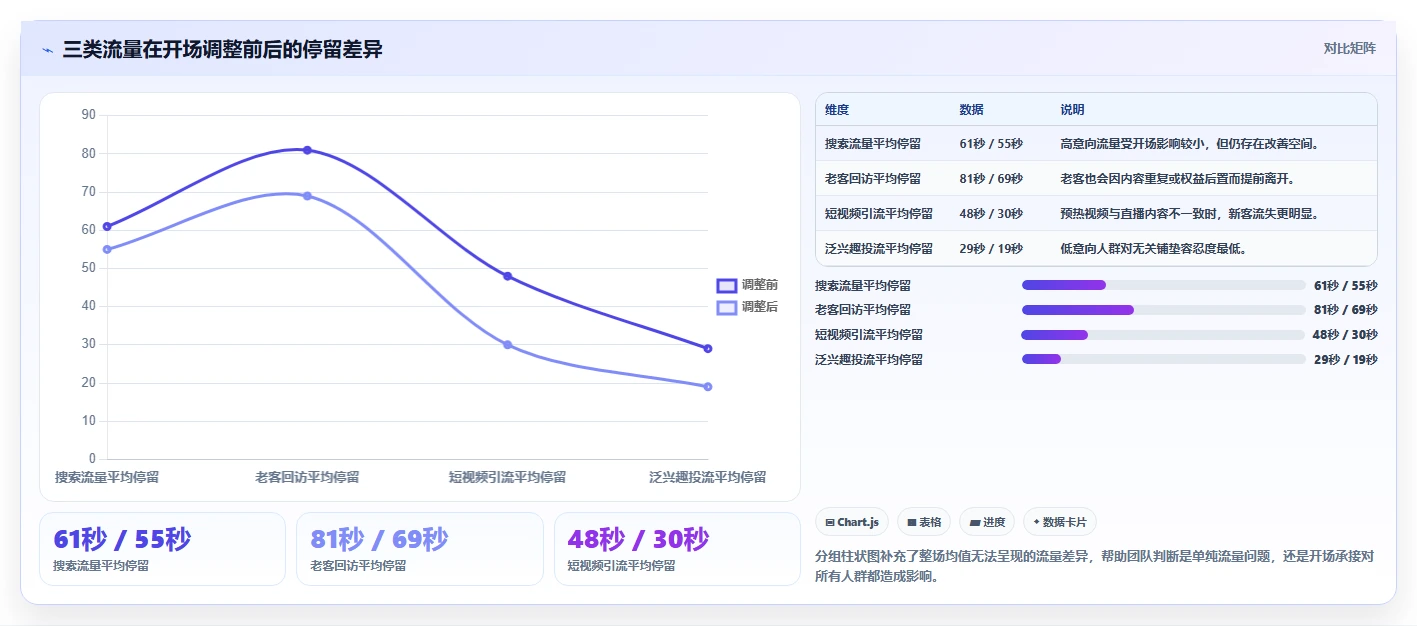
Task: Click the 进度 chip
Action: pyautogui.click(x=987, y=522)
